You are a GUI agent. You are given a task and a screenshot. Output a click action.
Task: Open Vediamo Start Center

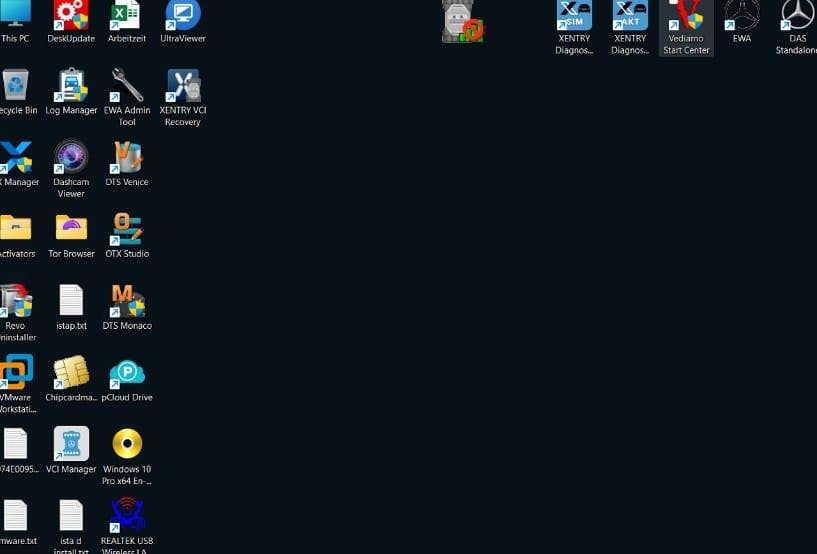point(686,27)
